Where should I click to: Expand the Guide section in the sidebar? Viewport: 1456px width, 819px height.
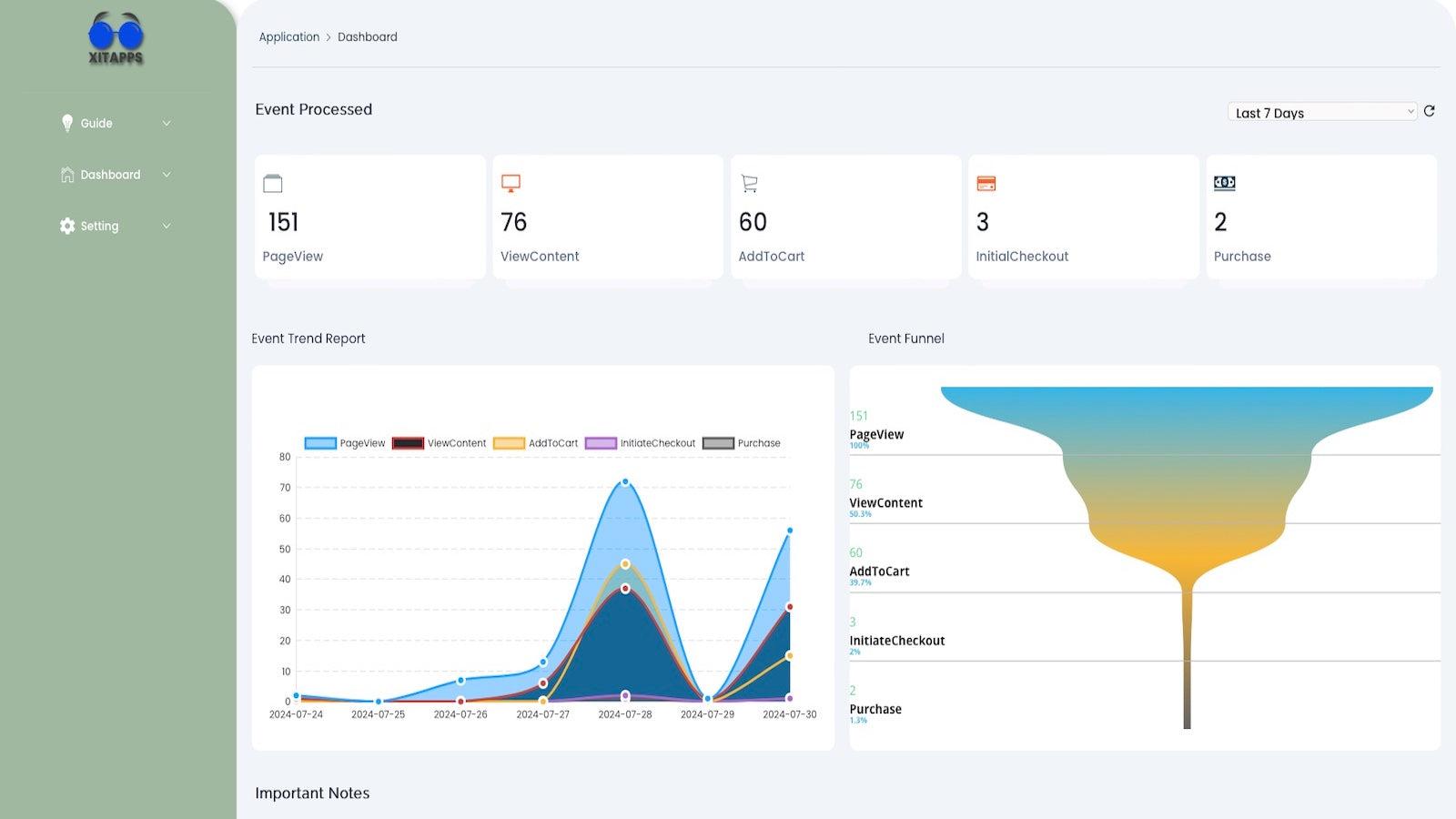pos(167,123)
